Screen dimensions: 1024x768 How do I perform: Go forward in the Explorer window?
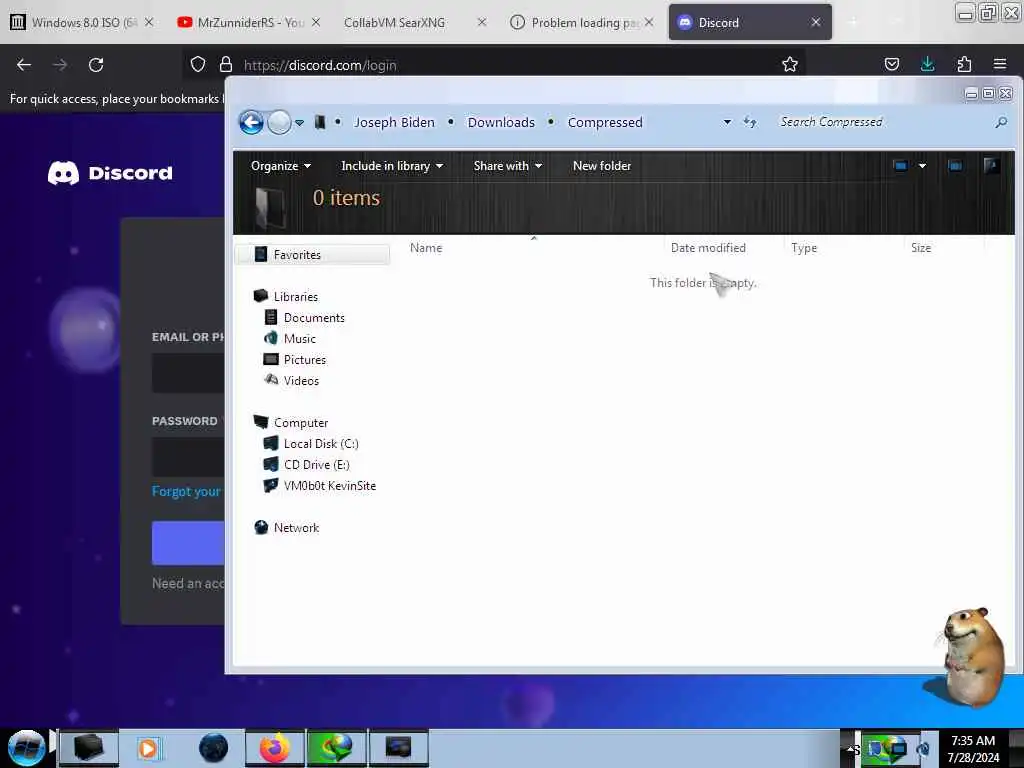pos(280,122)
